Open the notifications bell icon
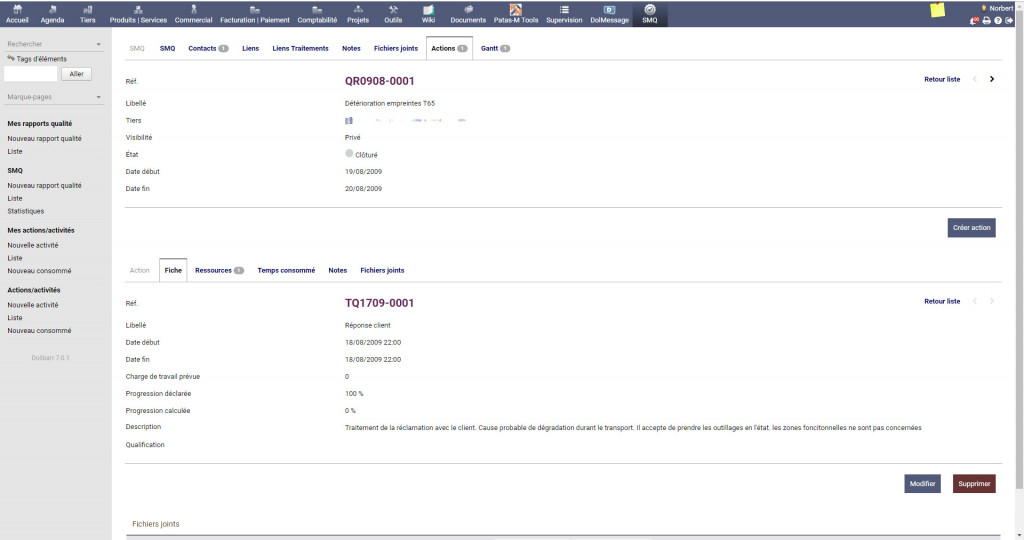The width and height of the screenshot is (1024, 540). (x=974, y=20)
